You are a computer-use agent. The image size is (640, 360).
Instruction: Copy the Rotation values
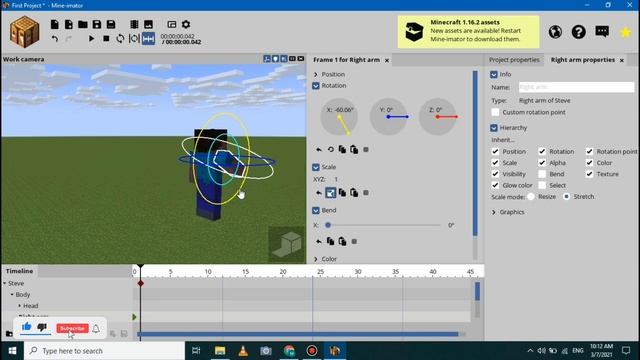click(342, 150)
